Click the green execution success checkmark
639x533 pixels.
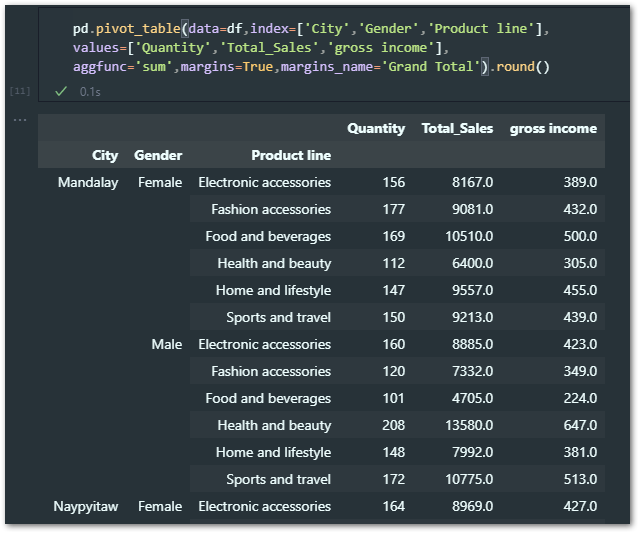[61, 91]
